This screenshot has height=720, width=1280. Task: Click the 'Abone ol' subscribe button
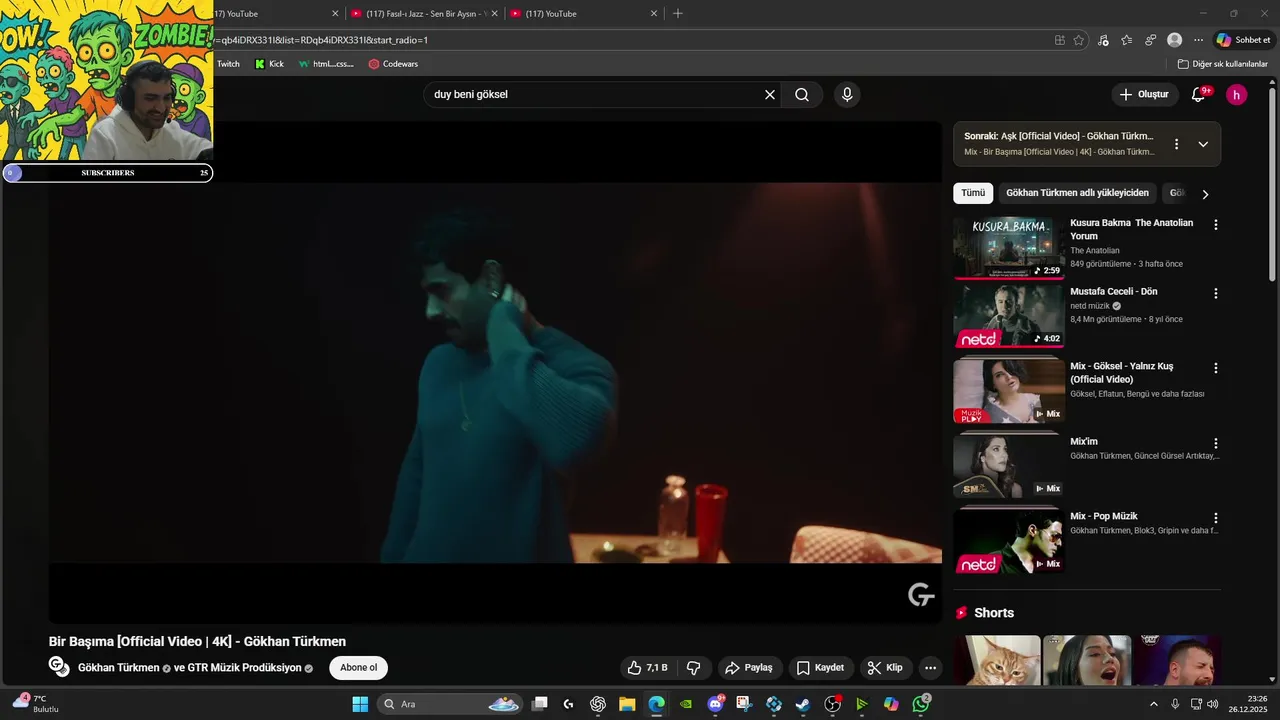click(359, 668)
